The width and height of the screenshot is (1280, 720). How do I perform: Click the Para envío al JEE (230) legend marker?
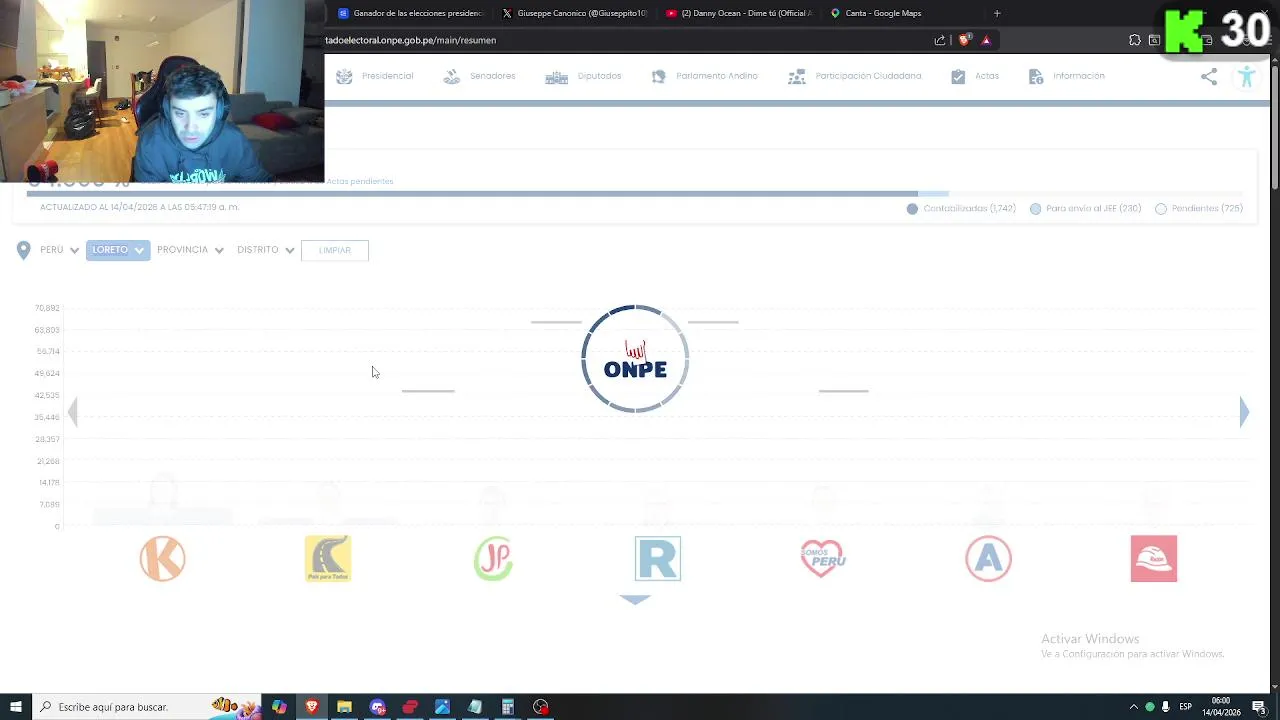pos(1035,209)
